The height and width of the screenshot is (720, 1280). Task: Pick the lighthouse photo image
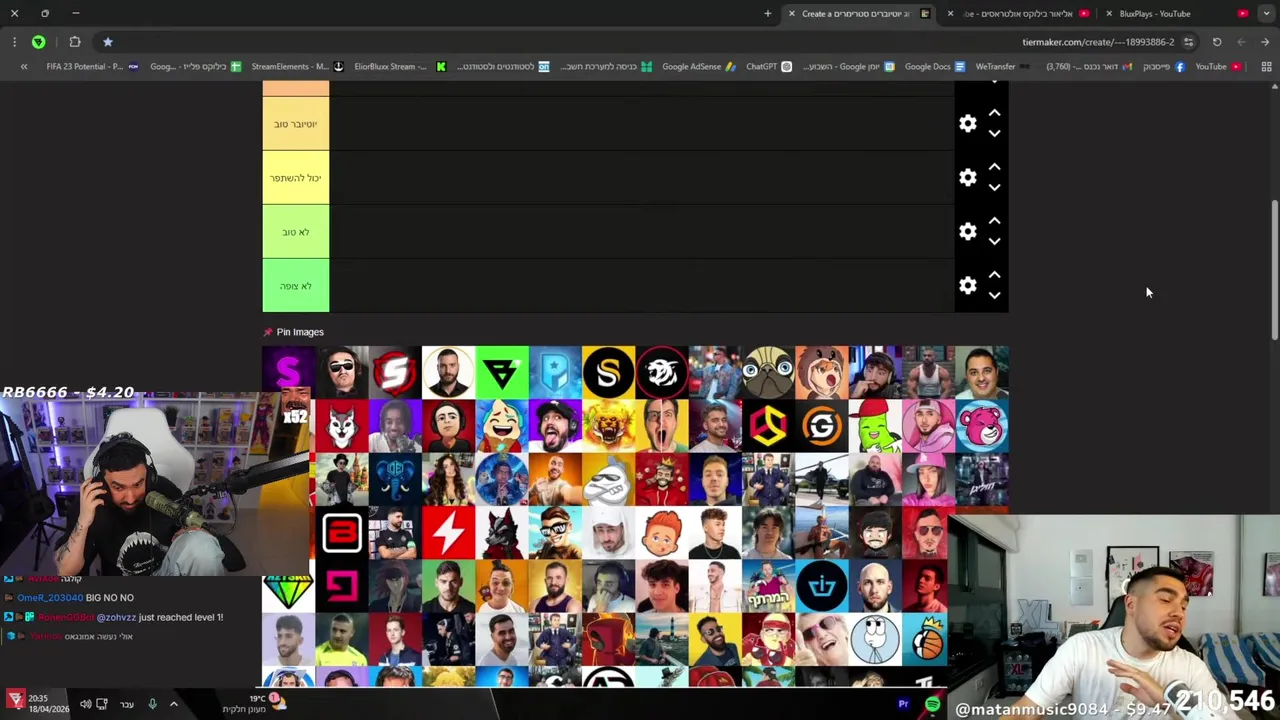coord(662,640)
